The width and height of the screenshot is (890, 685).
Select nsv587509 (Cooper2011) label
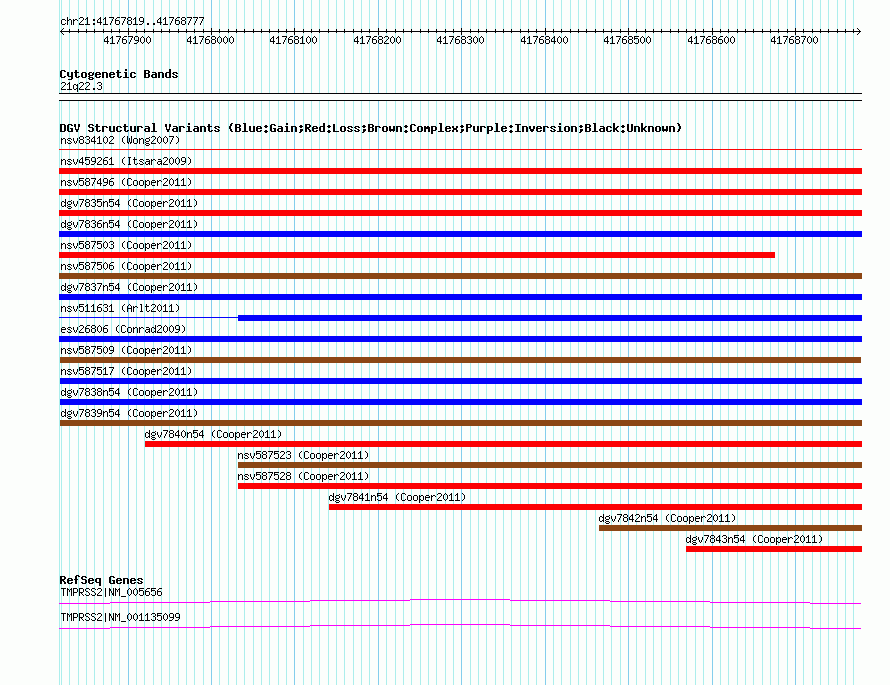click(126, 350)
